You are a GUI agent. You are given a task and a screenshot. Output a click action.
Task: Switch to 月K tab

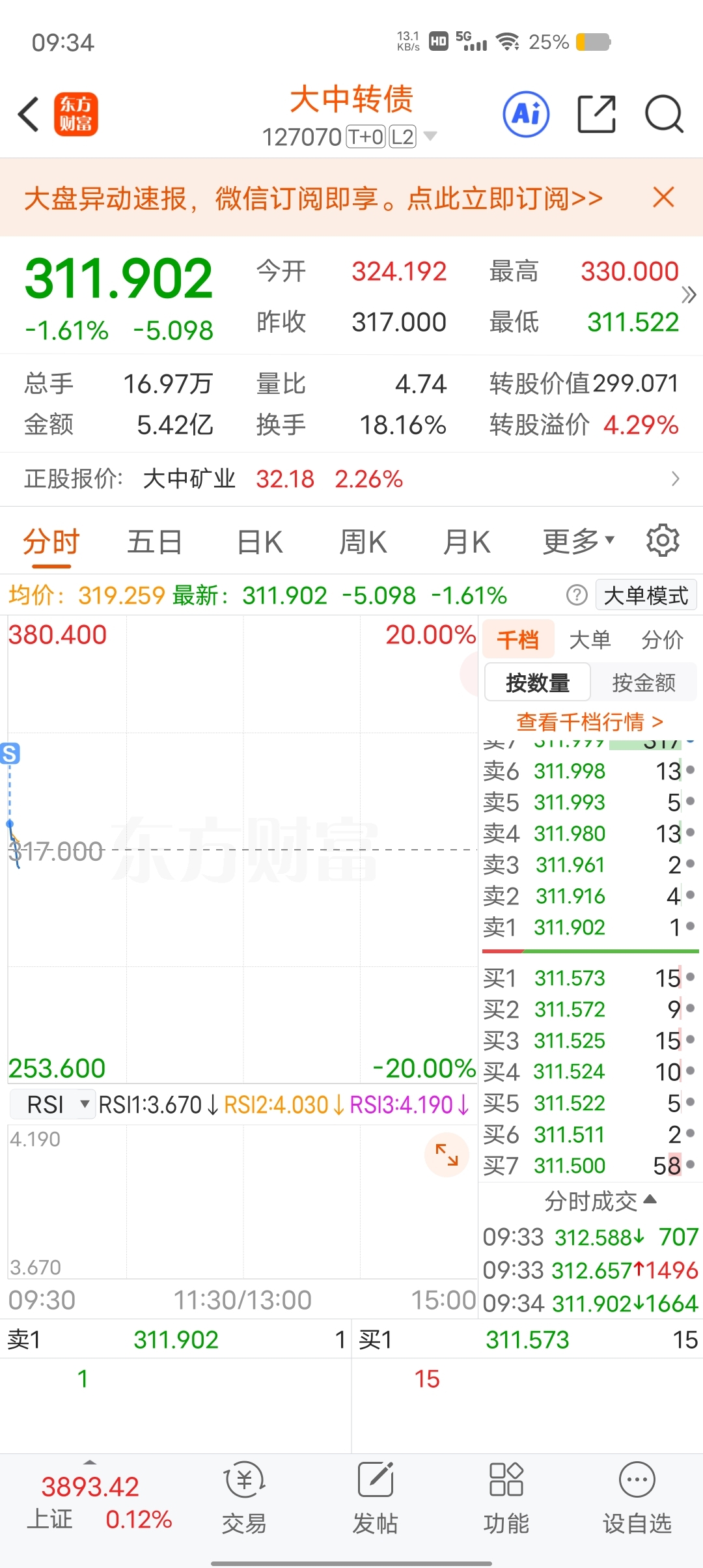466,541
